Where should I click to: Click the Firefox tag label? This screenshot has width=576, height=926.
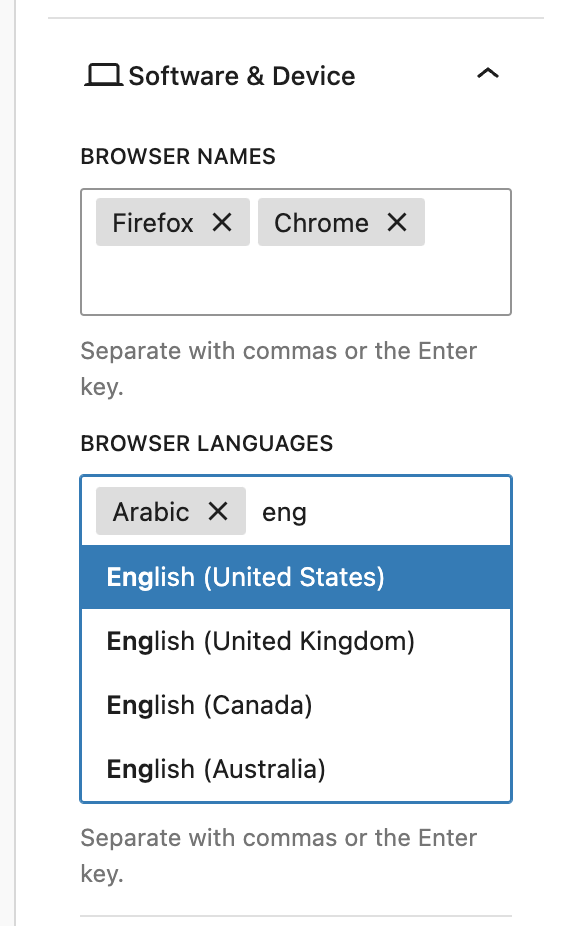[153, 223]
